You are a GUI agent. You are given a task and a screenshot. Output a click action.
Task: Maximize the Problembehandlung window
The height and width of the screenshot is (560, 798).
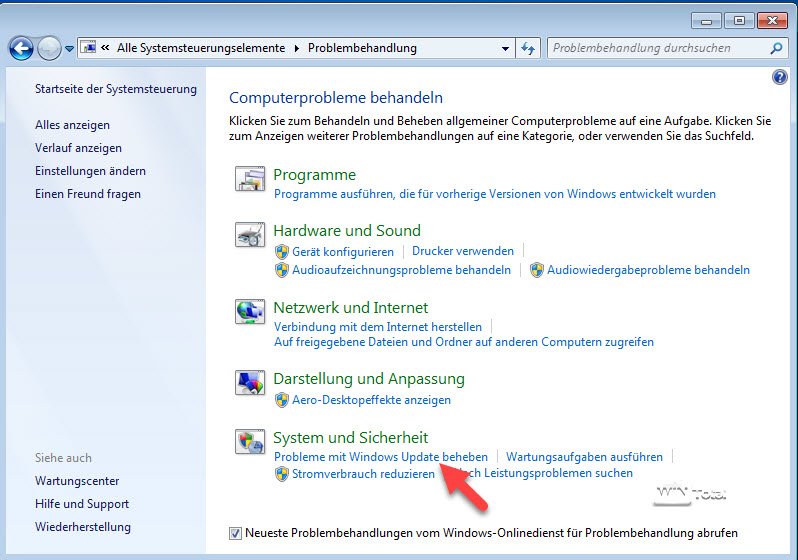739,21
